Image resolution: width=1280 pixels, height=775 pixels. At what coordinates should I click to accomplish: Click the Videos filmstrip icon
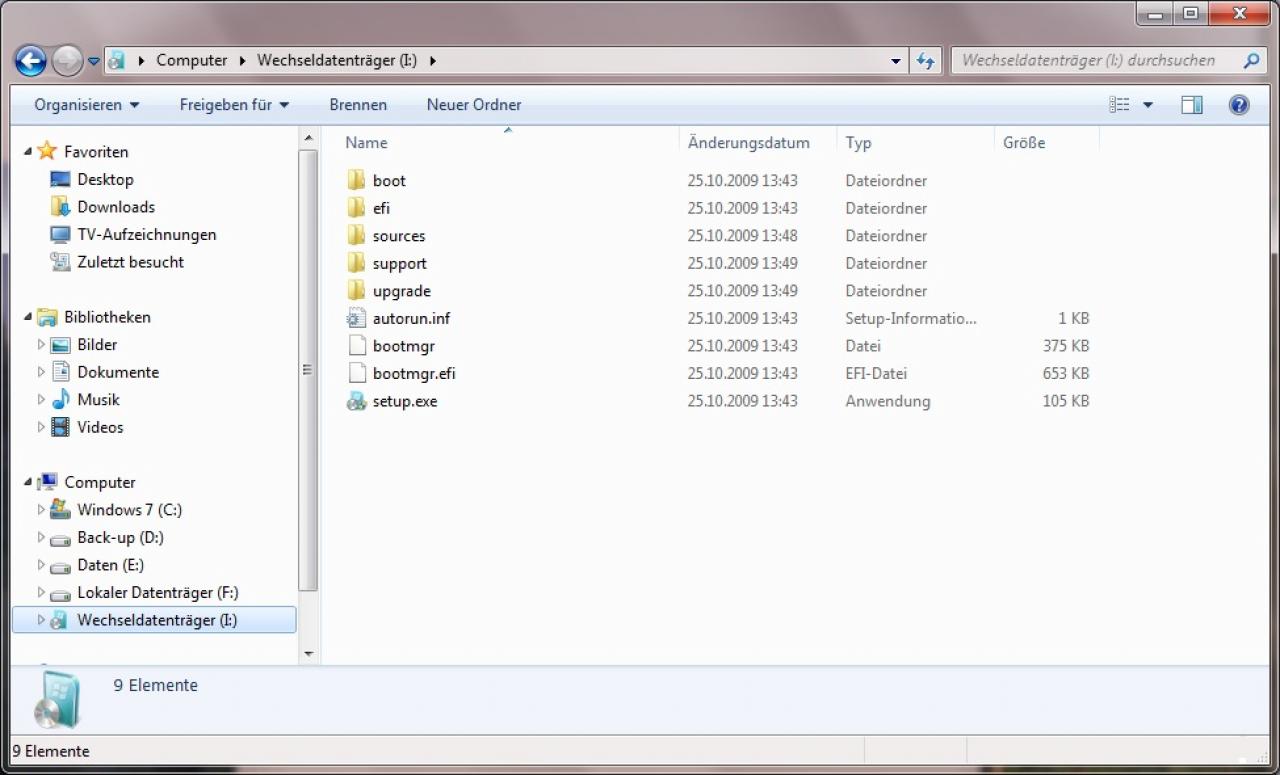pyautogui.click(x=60, y=427)
